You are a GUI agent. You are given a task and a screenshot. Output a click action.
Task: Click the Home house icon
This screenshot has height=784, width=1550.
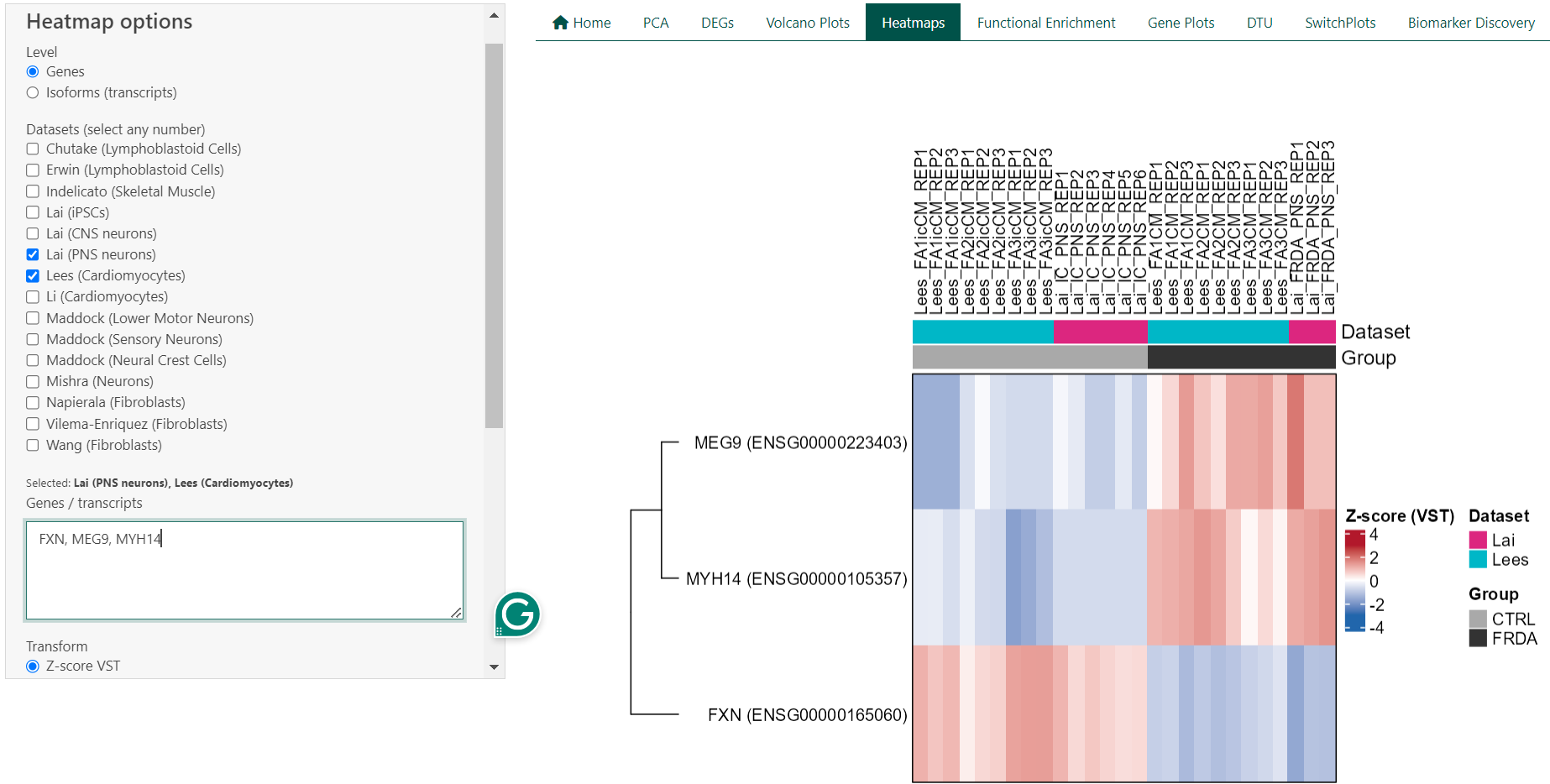(x=560, y=23)
